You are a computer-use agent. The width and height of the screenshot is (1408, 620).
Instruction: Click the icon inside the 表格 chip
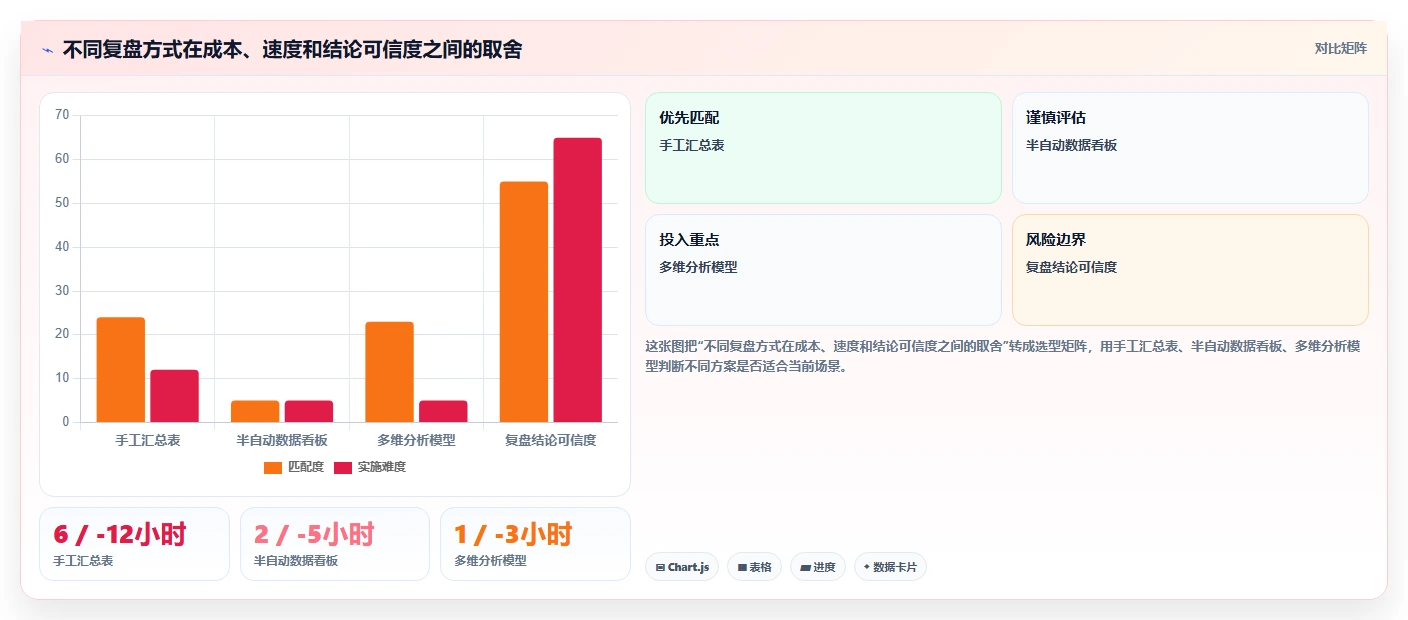tap(742, 567)
